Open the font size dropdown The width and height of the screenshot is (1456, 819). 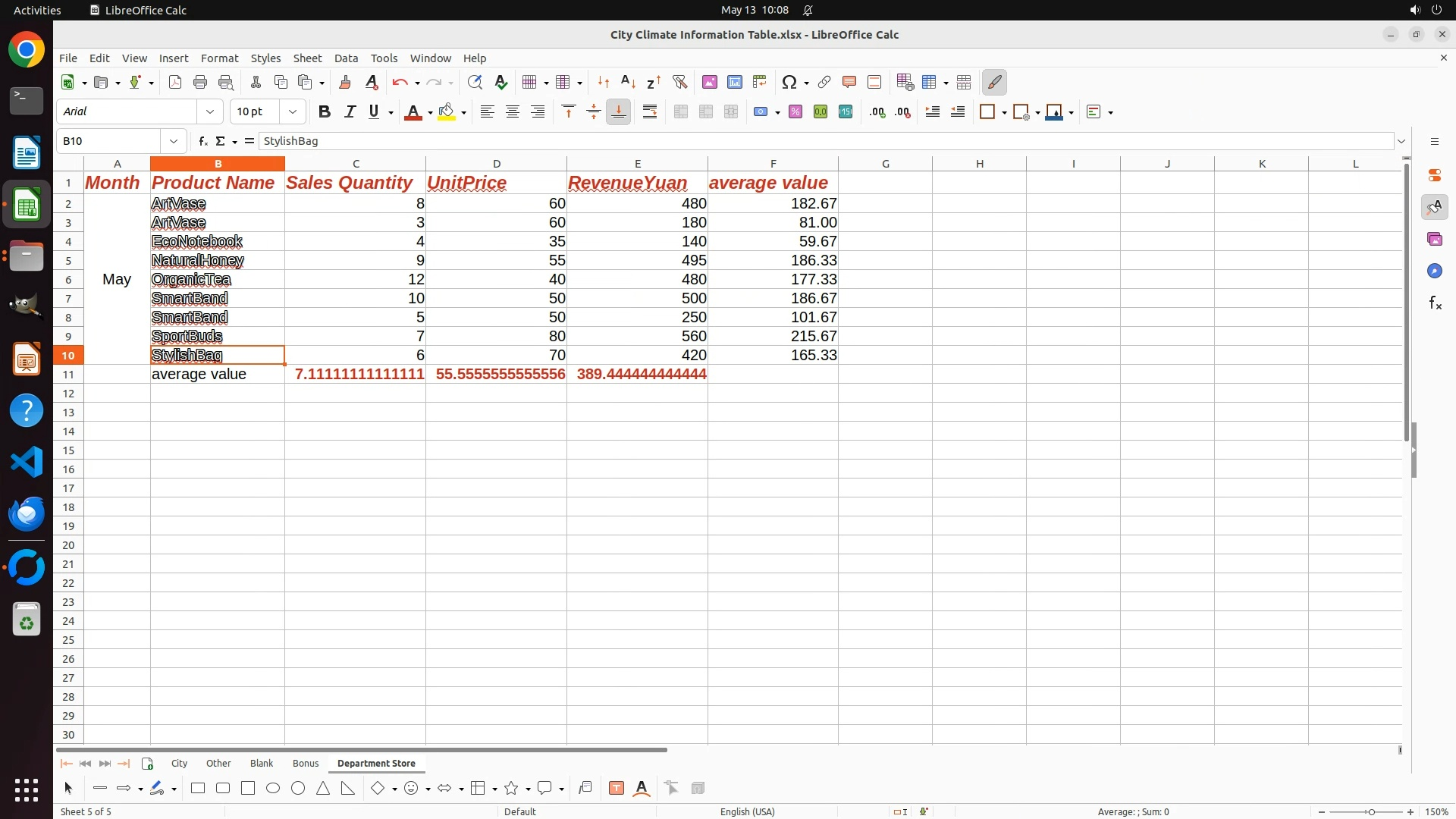[293, 111]
